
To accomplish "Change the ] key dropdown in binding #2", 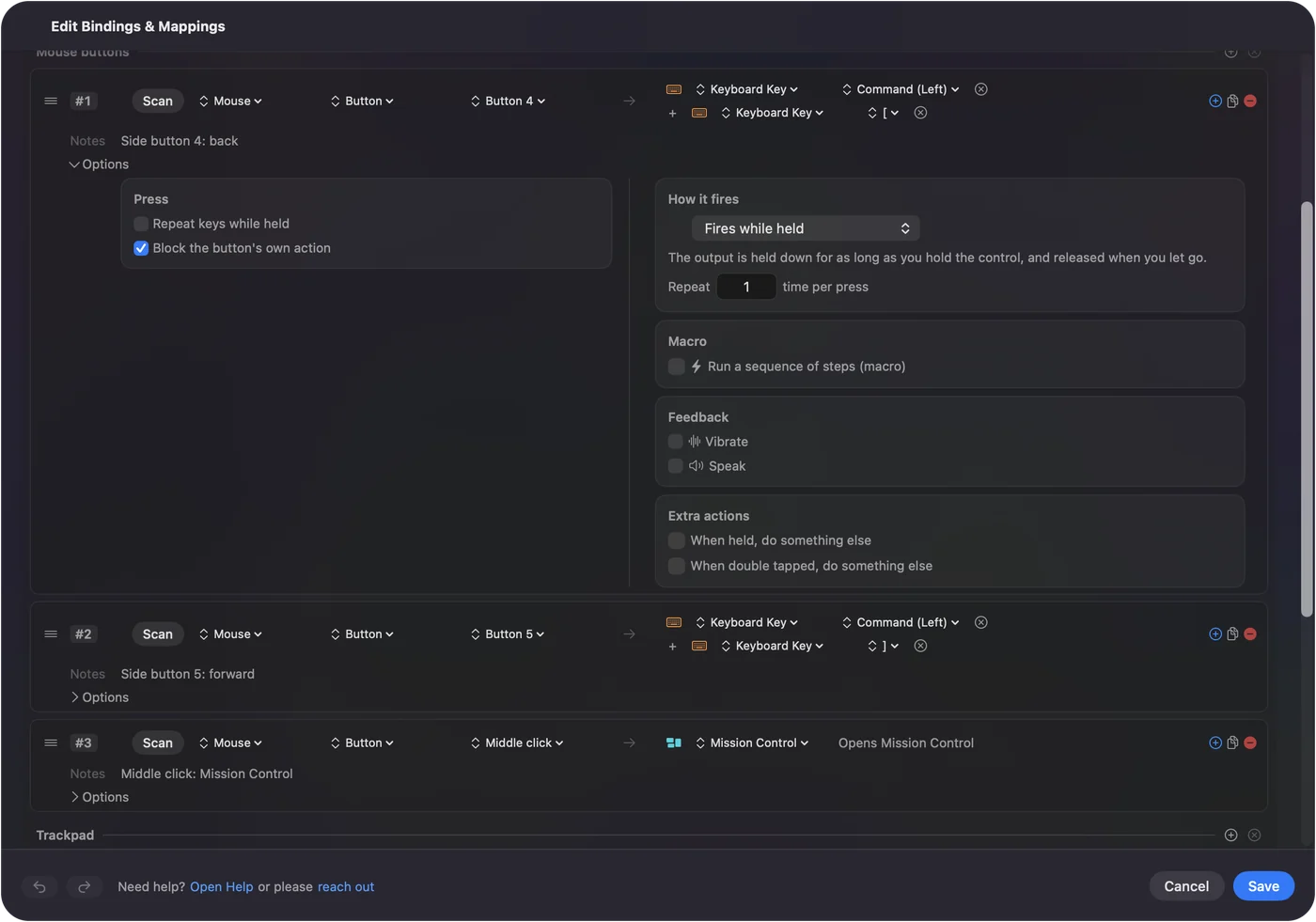I will (884, 646).
